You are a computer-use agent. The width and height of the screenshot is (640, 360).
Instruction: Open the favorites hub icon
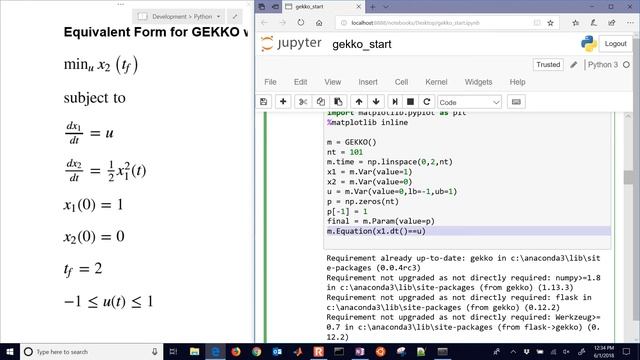pyautogui.click(x=575, y=23)
